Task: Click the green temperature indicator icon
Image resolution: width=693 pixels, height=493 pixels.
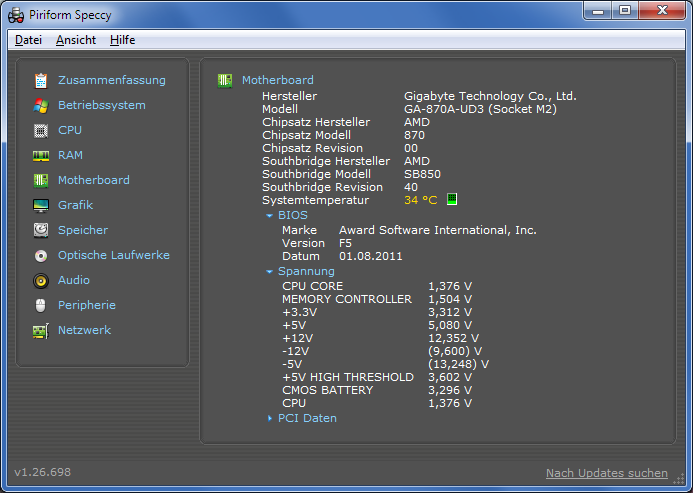Action: 451,199
